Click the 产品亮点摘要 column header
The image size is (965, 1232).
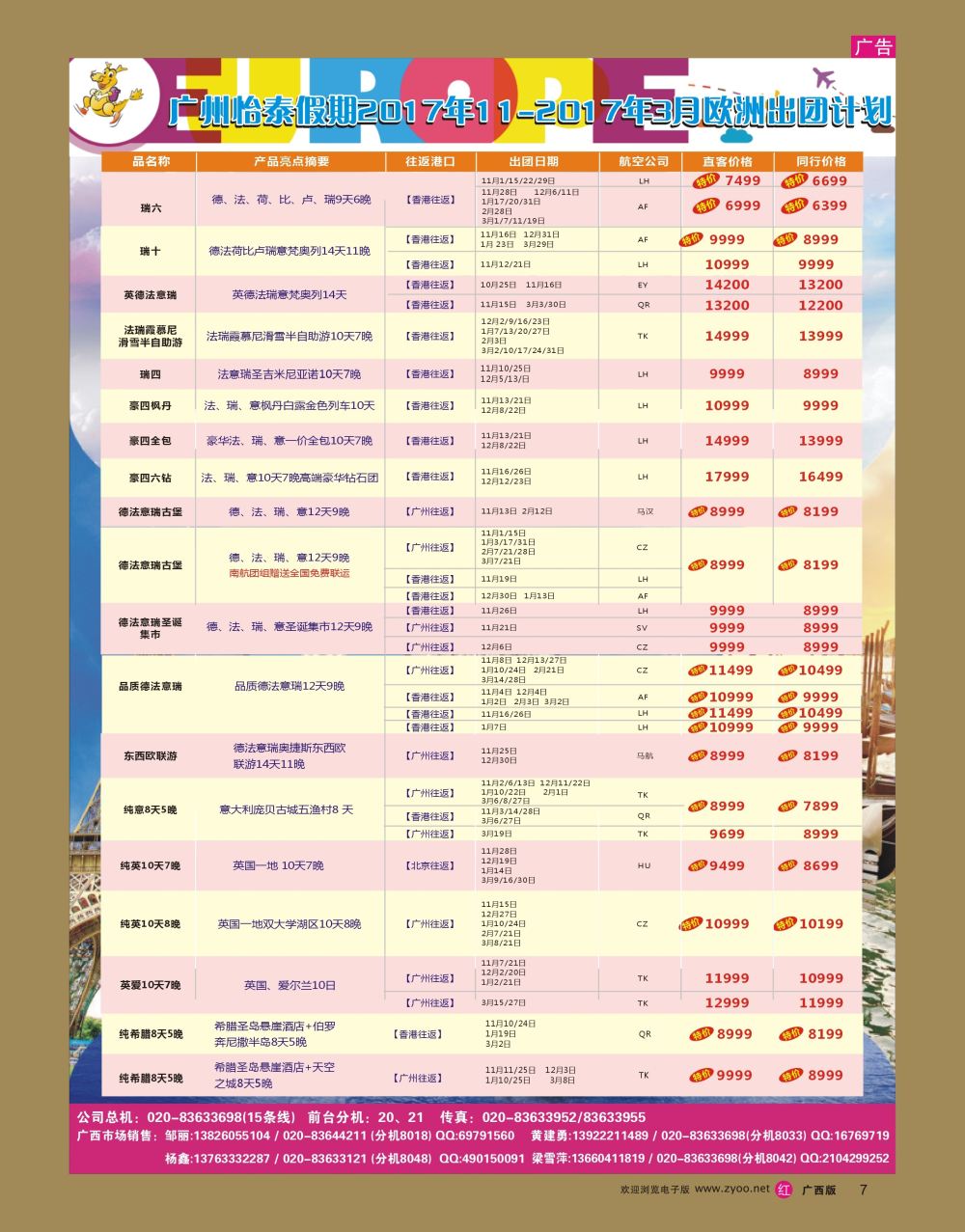pyautogui.click(x=291, y=161)
